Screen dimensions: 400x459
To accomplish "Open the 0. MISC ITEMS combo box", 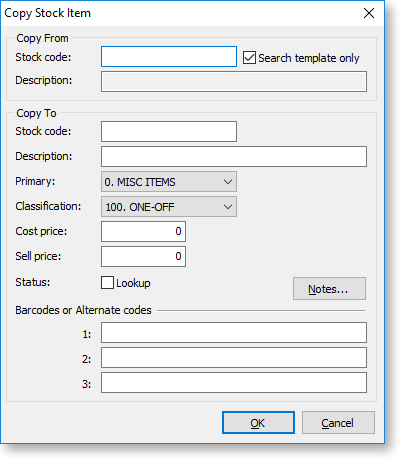I will (x=169, y=182).
